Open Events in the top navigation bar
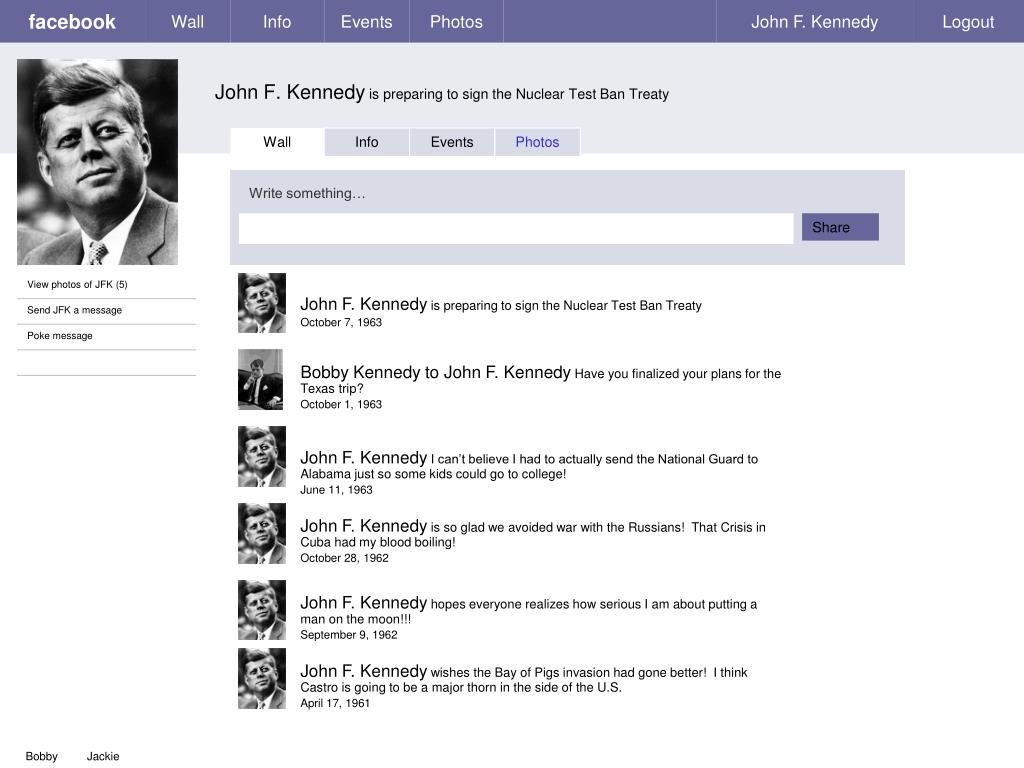The width and height of the screenshot is (1024, 768). click(366, 22)
